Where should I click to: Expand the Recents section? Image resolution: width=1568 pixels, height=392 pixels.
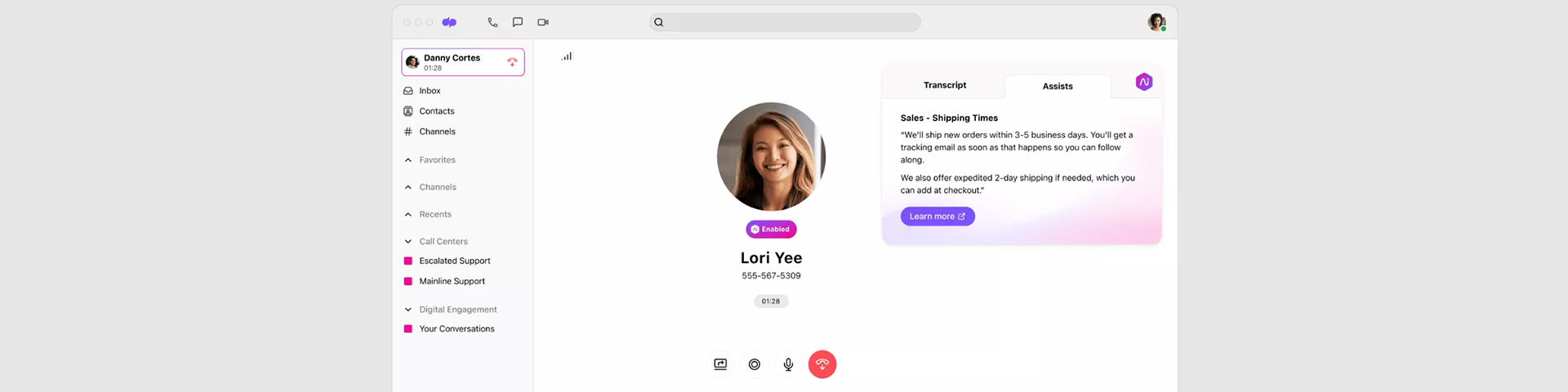[x=434, y=215]
